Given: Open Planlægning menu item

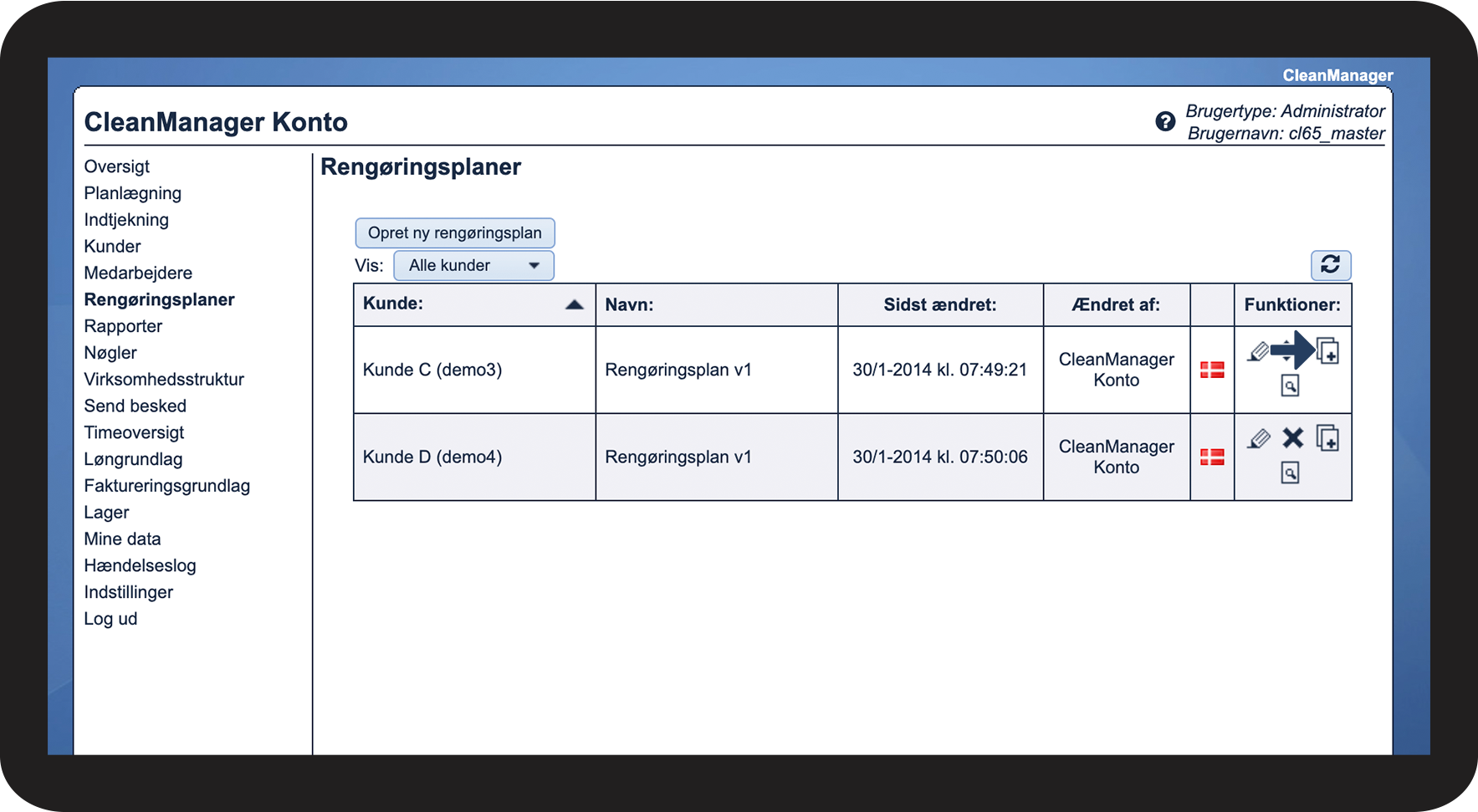Looking at the screenshot, I should (133, 193).
